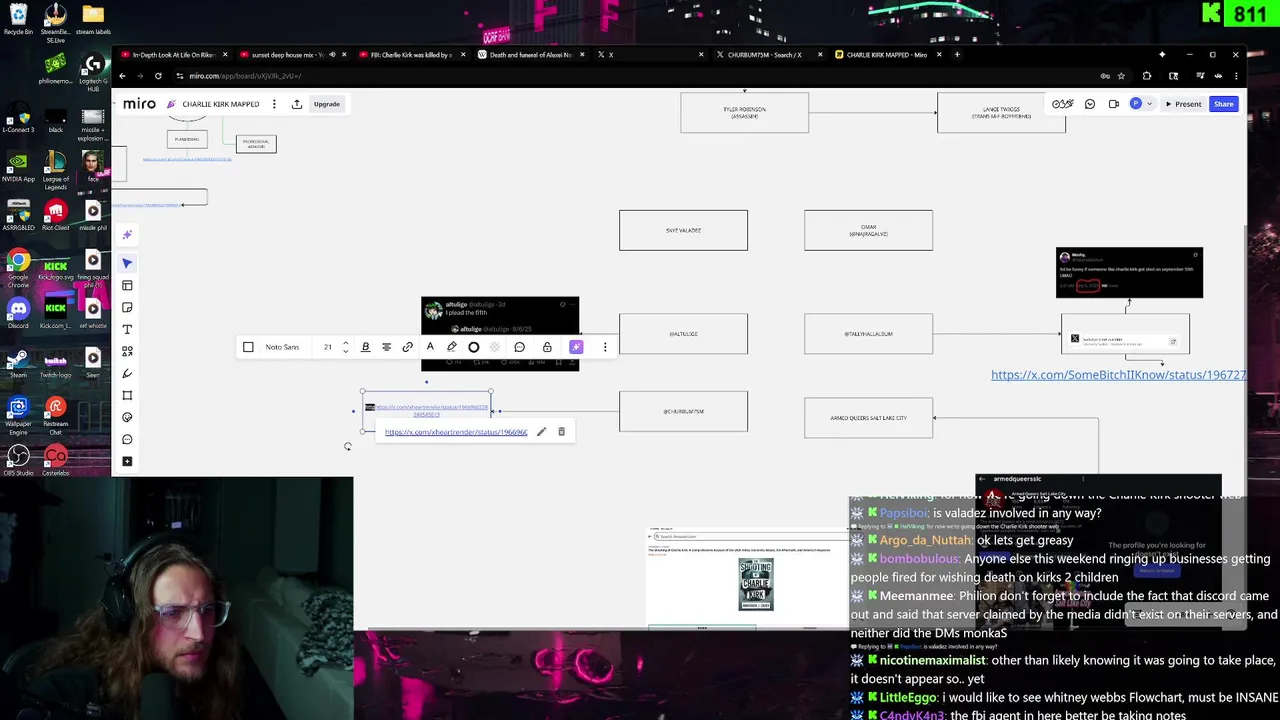Open the xheartrender status link in popup
This screenshot has height=720, width=1280.
click(456, 432)
